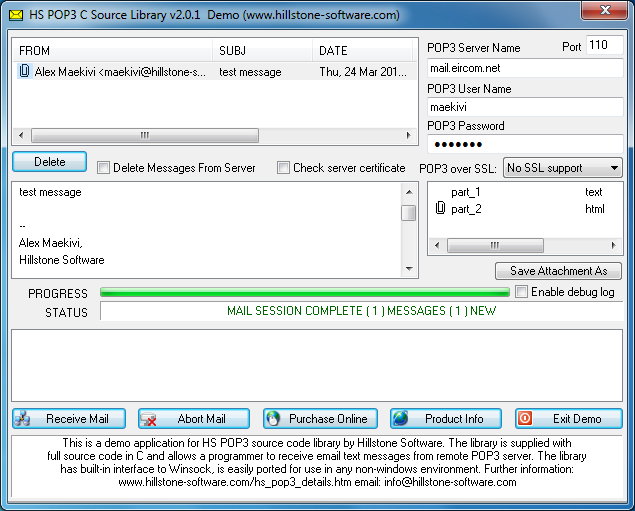This screenshot has height=511, width=635.
Task: Click the message body vertical scrollbar thumb
Action: point(409,213)
